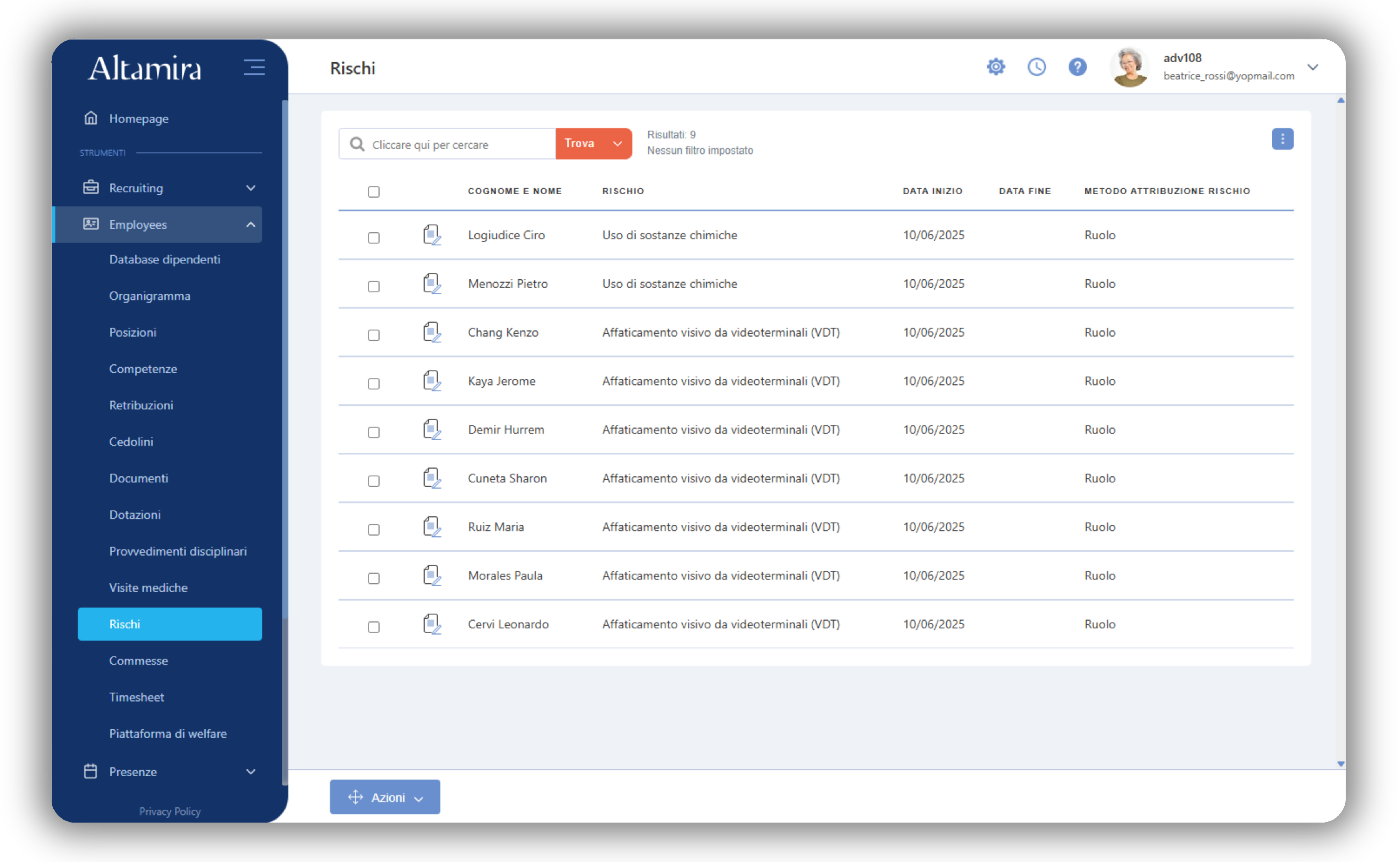The image size is (1400, 862).
Task: Open edit document icon for Logiudice Ciro
Action: 432,235
